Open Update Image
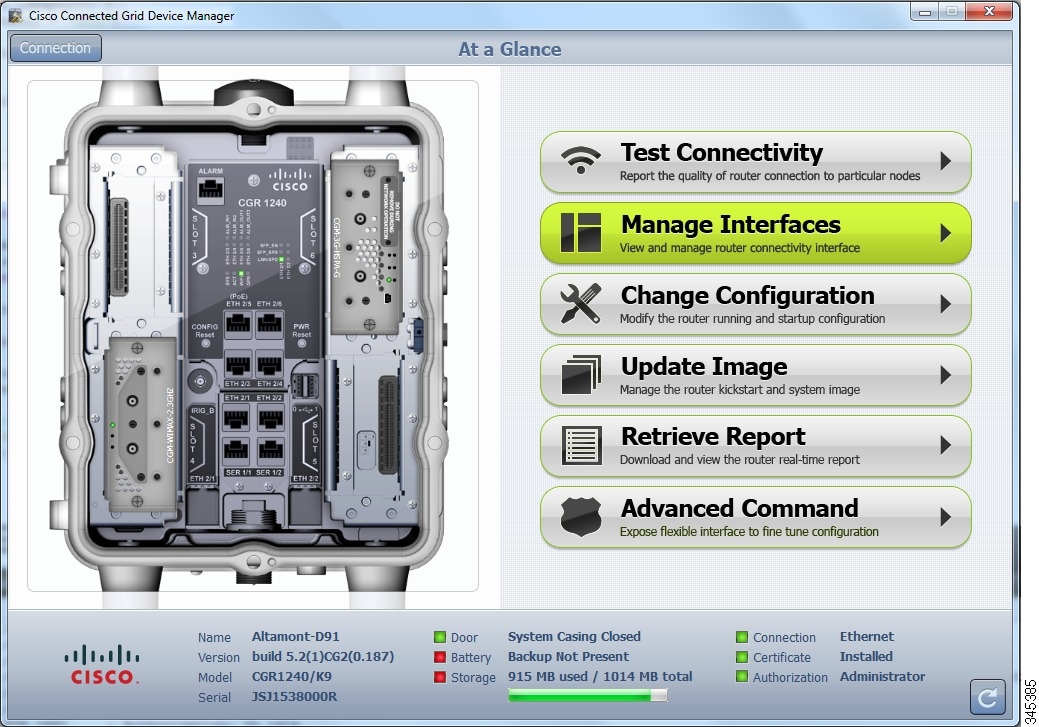Screen dimensions: 1039x727 (755, 375)
